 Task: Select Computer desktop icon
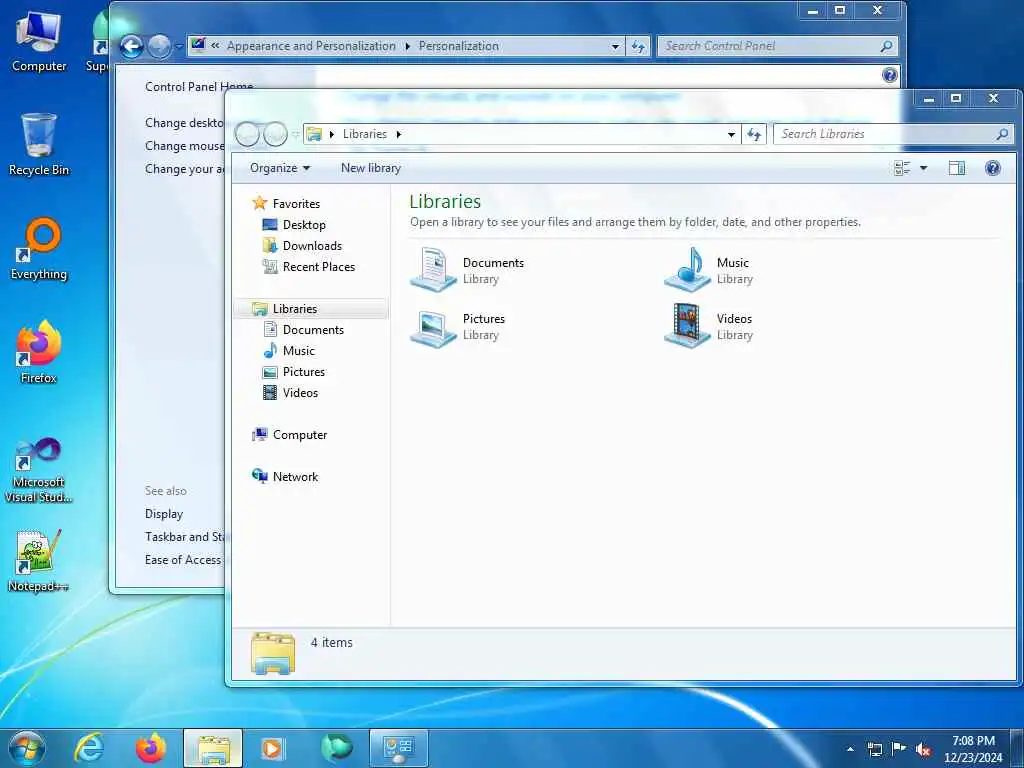(39, 42)
